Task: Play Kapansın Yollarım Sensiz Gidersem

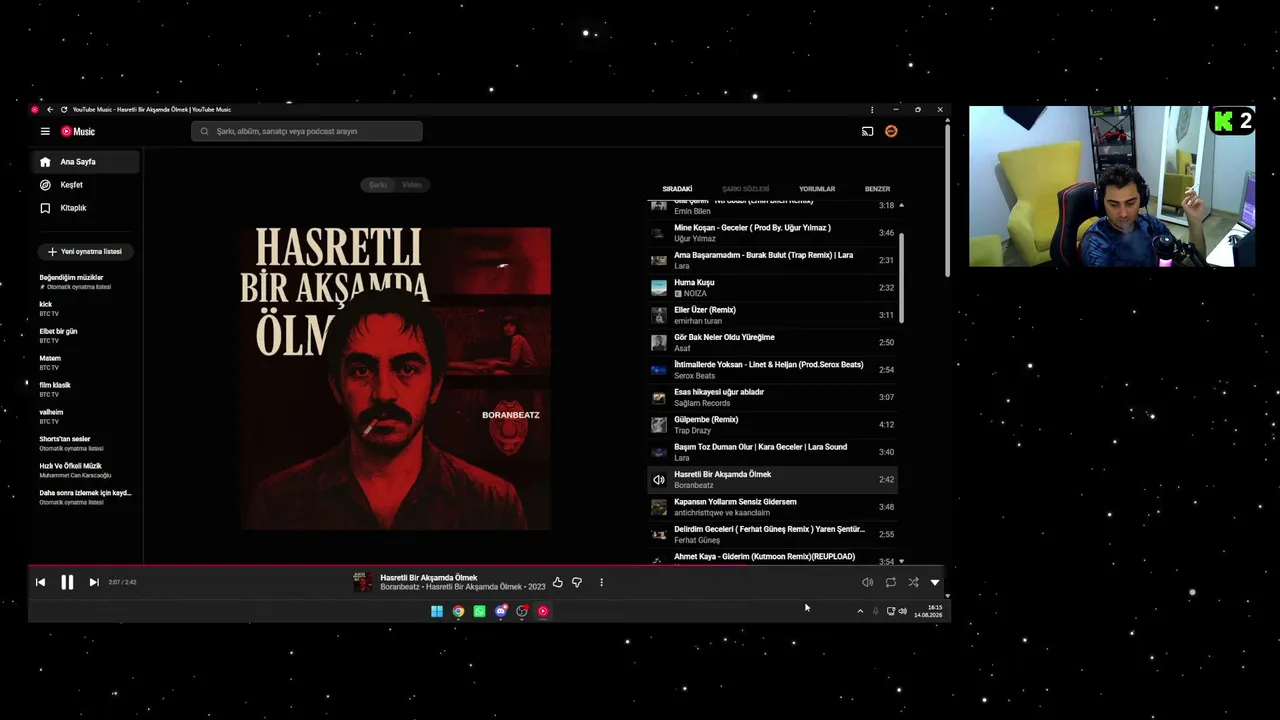Action: pos(773,507)
